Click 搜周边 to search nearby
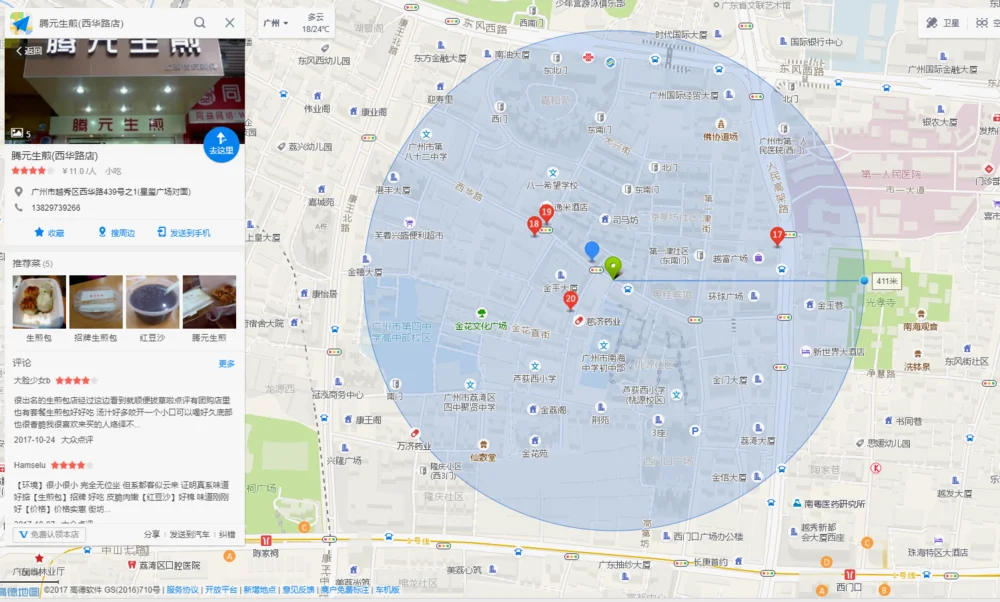1000x602 pixels. pos(117,233)
